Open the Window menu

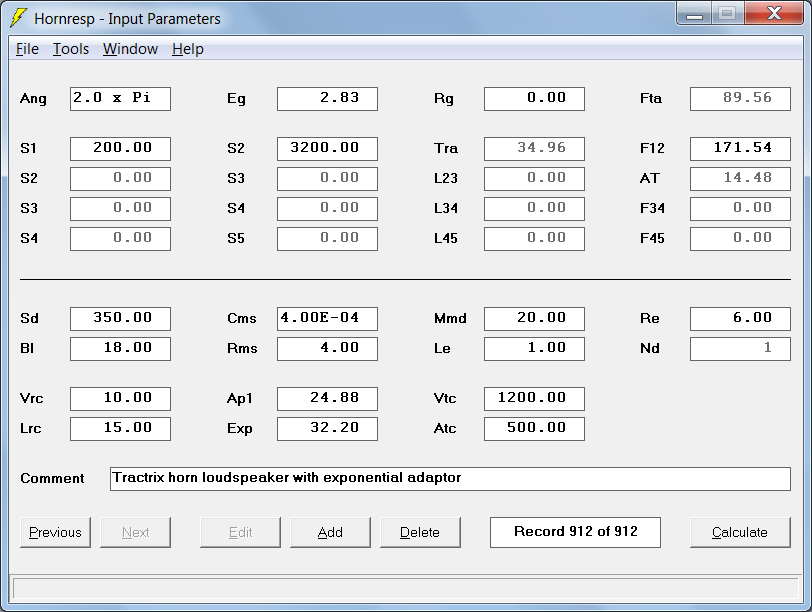130,49
